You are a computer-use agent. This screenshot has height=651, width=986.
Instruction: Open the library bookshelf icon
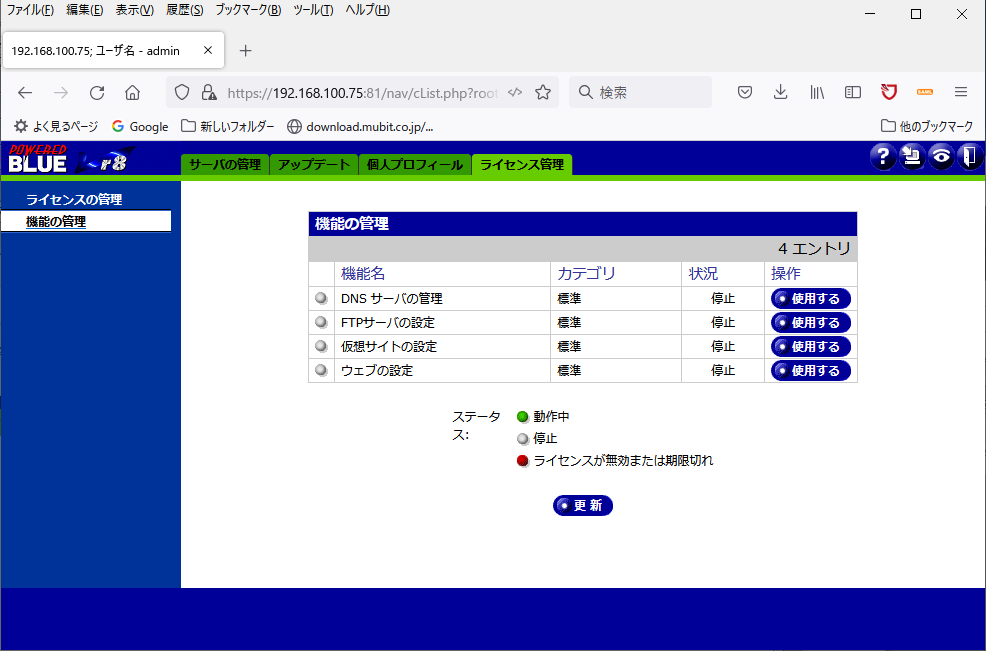[816, 93]
